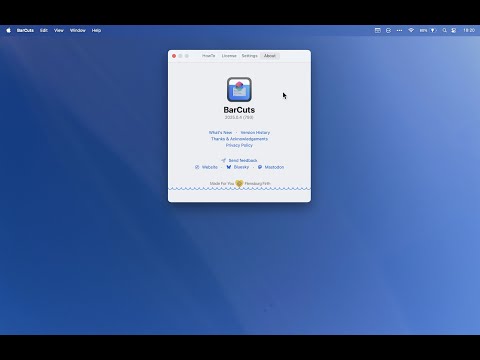Open the Privacy Policy link
Image resolution: width=480 pixels, height=360 pixels.
click(x=239, y=145)
